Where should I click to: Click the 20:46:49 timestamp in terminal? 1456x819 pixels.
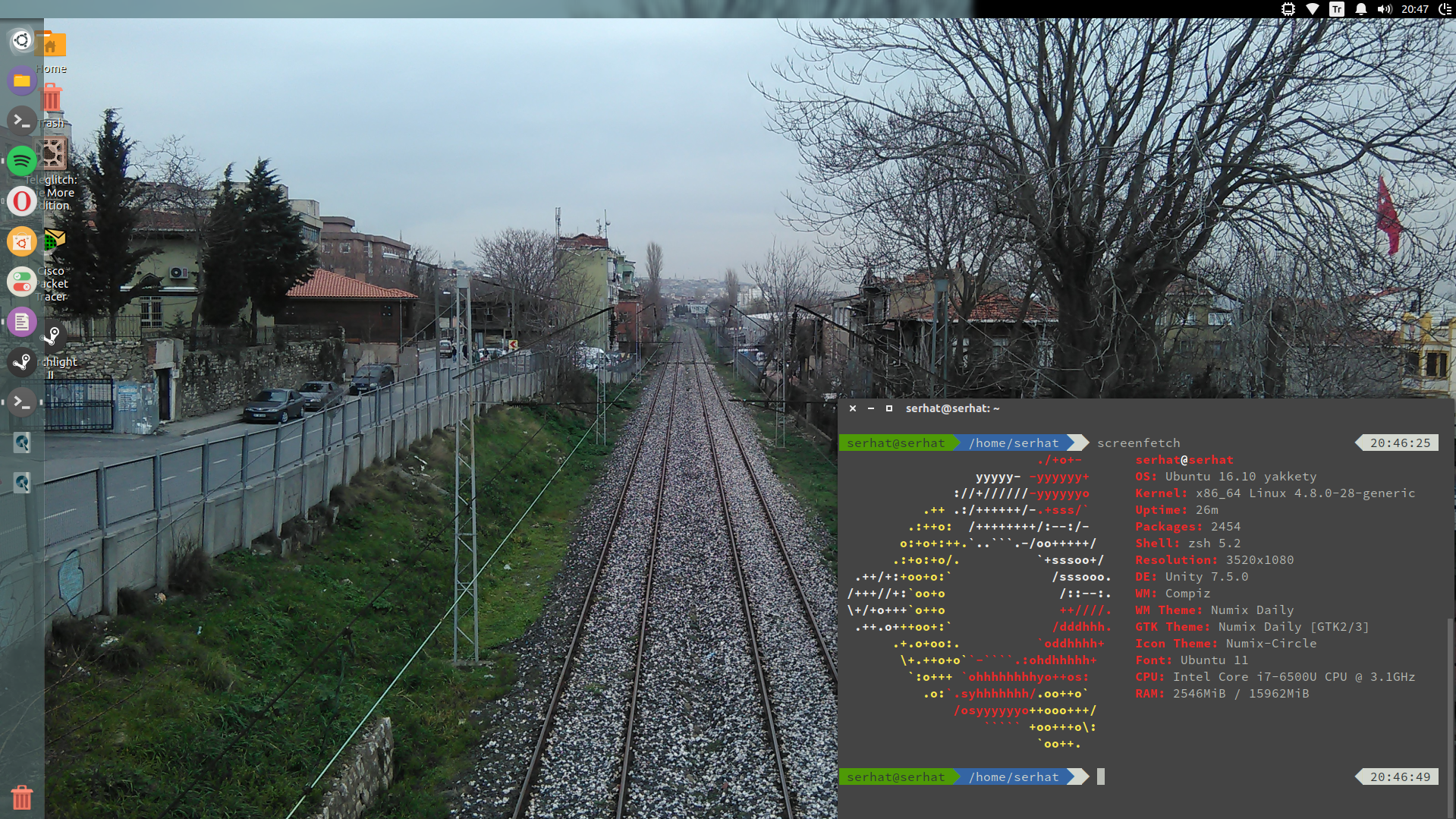pos(1400,776)
